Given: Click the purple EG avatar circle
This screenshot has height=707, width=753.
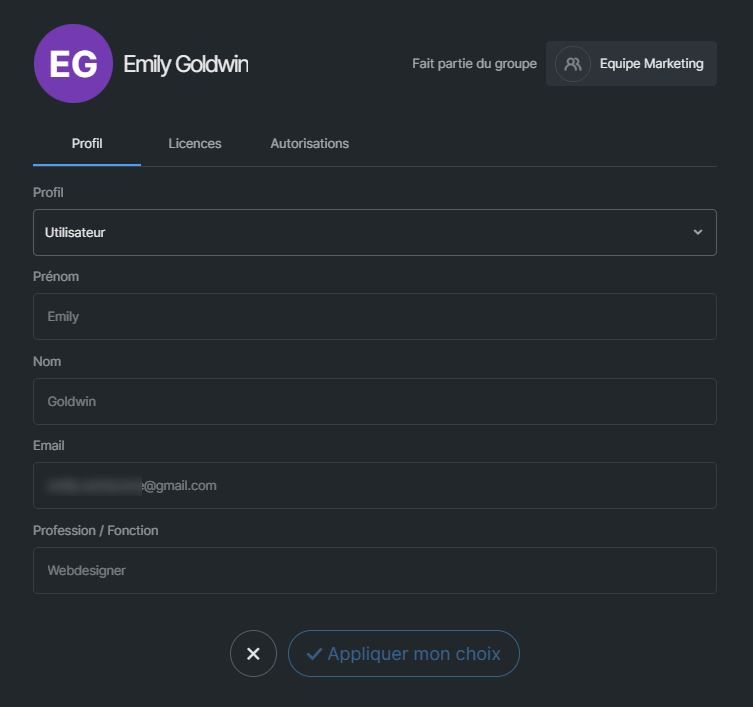Looking at the screenshot, I should [73, 64].
